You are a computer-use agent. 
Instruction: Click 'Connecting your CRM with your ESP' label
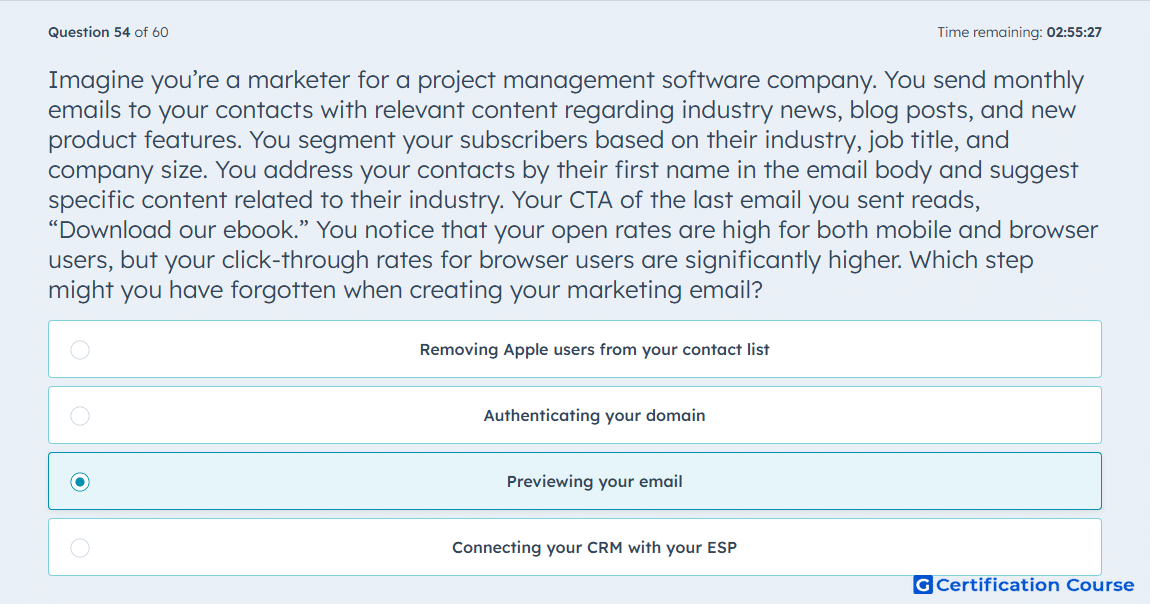pyautogui.click(x=594, y=548)
